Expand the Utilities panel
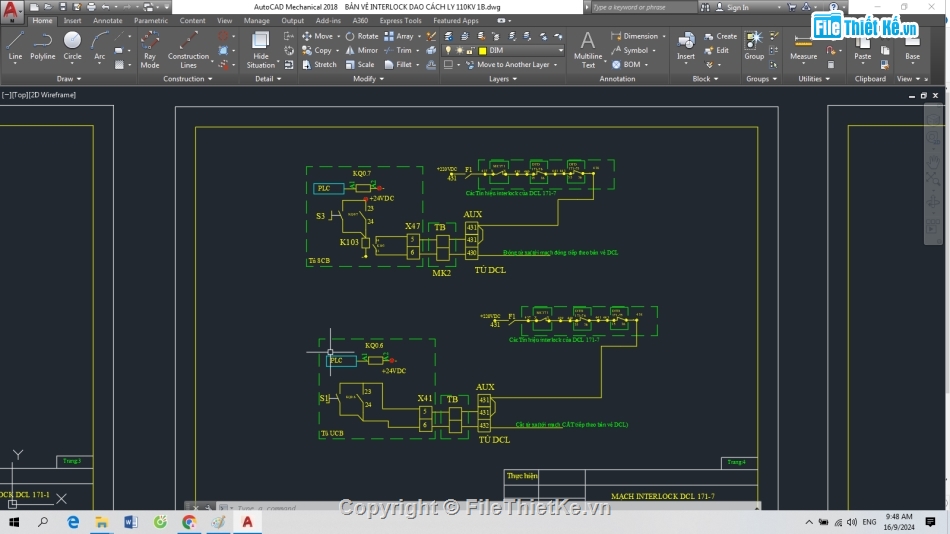950x534 pixels. point(814,79)
